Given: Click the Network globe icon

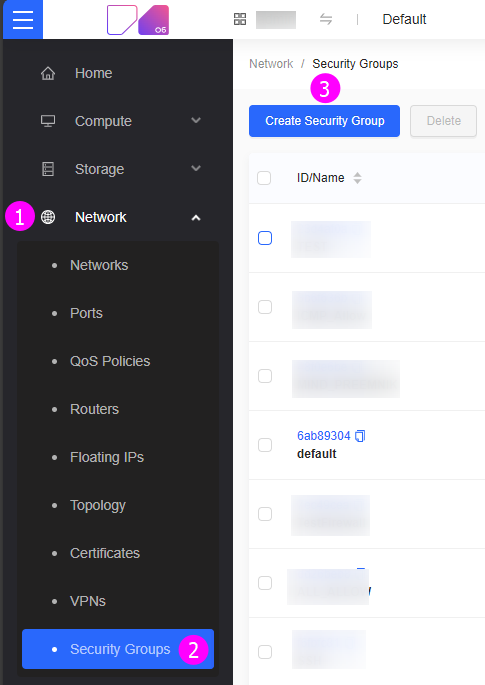Looking at the screenshot, I should [48, 217].
